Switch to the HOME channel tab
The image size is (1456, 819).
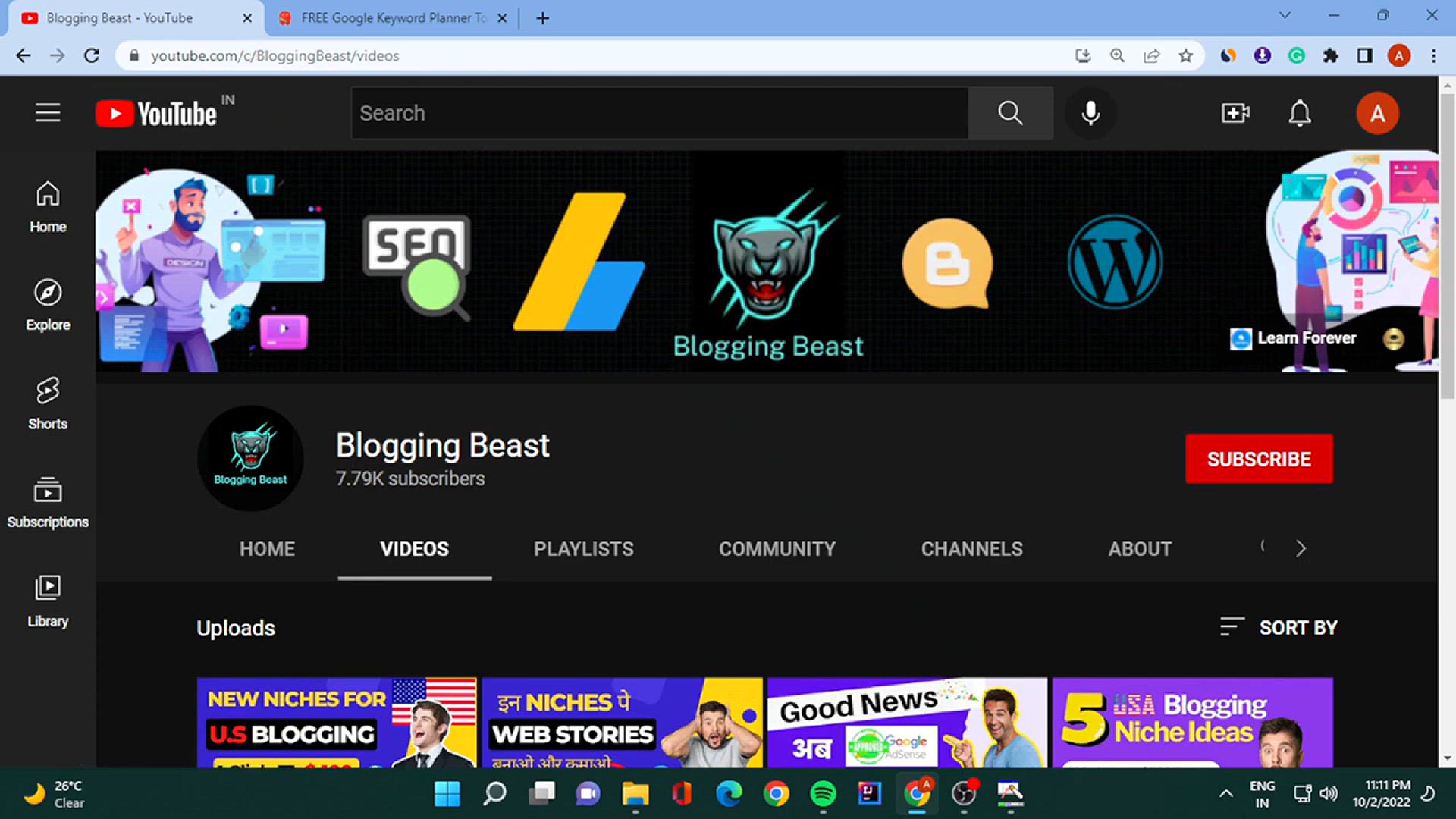(267, 549)
